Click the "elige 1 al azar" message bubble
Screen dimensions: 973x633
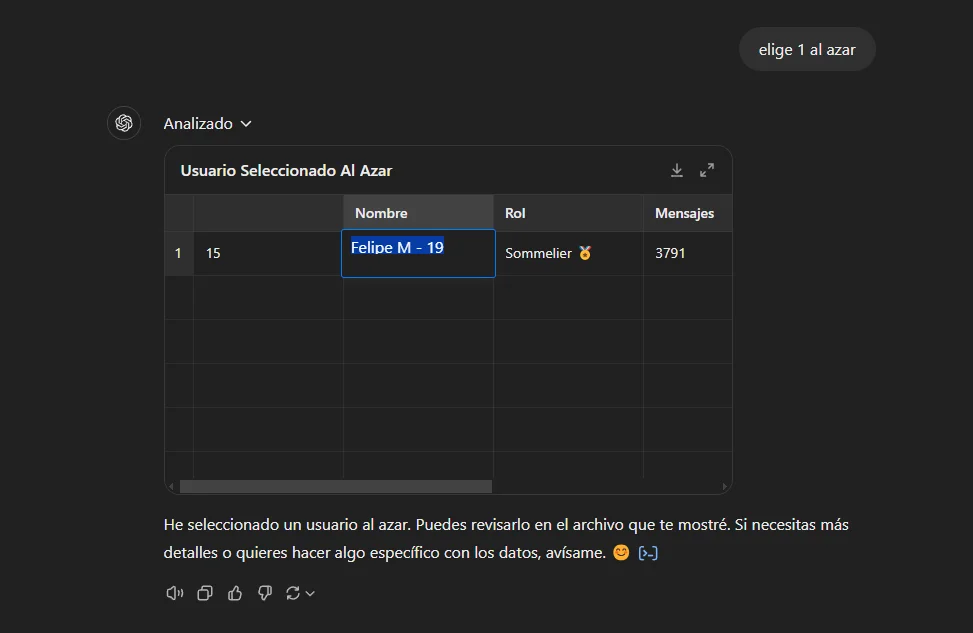pos(807,50)
